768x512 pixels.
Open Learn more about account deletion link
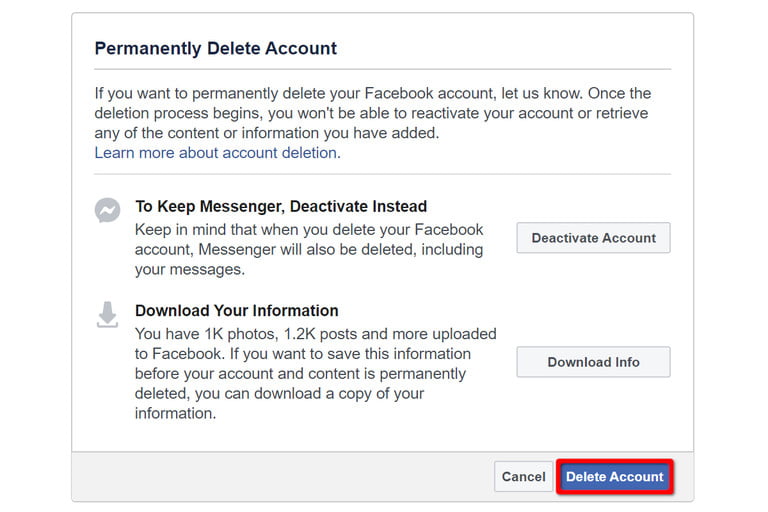[216, 153]
